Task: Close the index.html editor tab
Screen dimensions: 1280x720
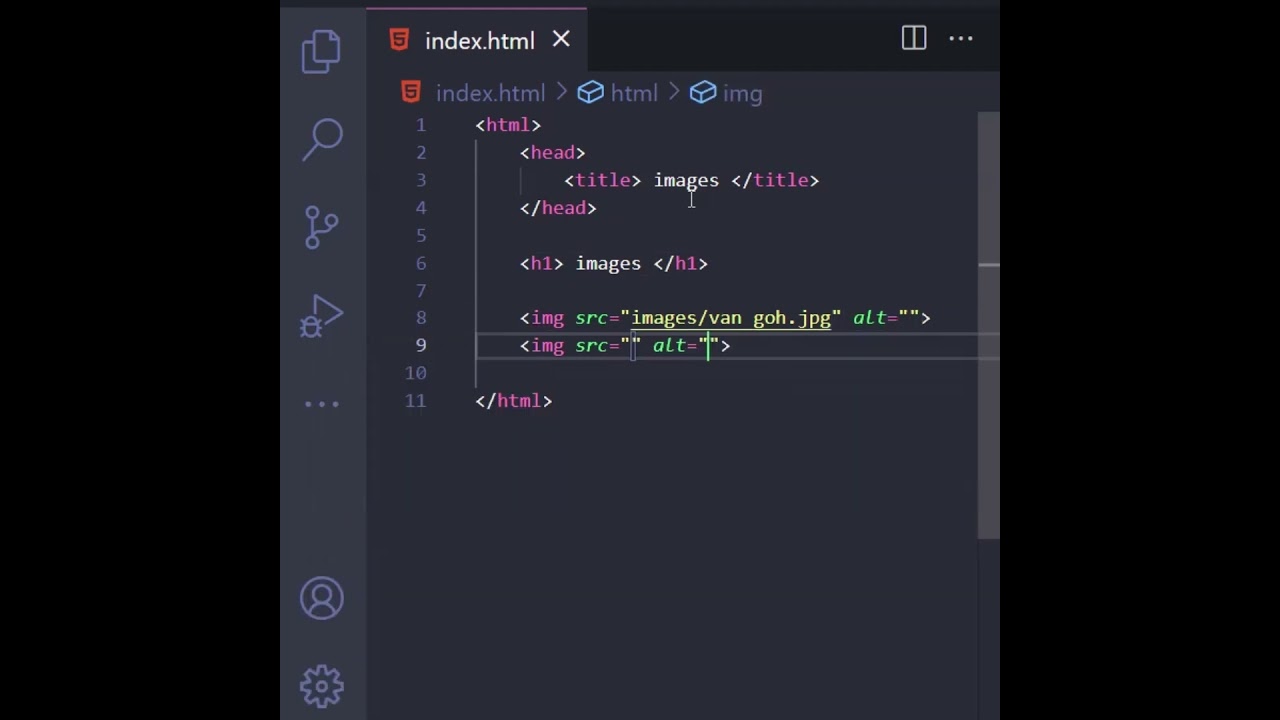Action: coord(561,40)
